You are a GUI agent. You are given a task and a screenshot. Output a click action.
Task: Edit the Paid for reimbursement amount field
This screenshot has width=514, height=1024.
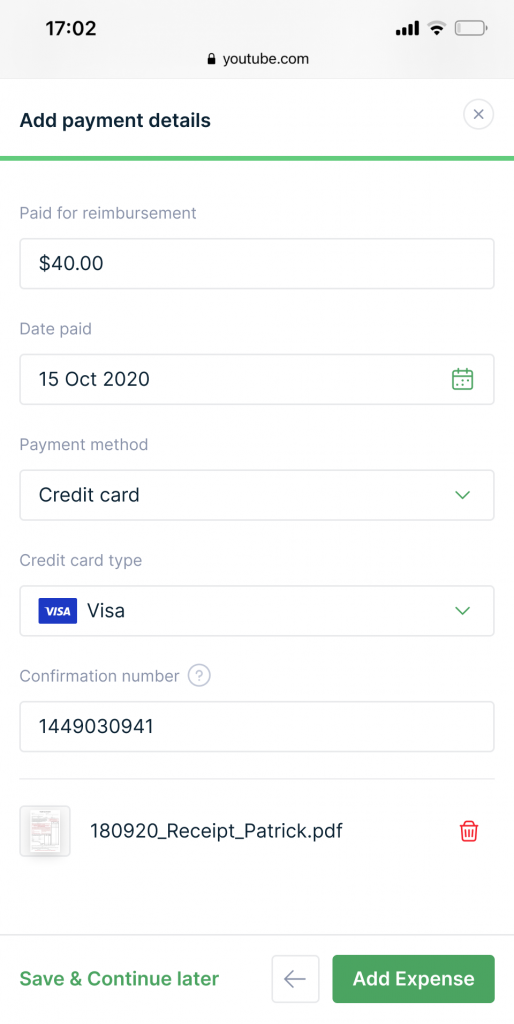click(257, 263)
